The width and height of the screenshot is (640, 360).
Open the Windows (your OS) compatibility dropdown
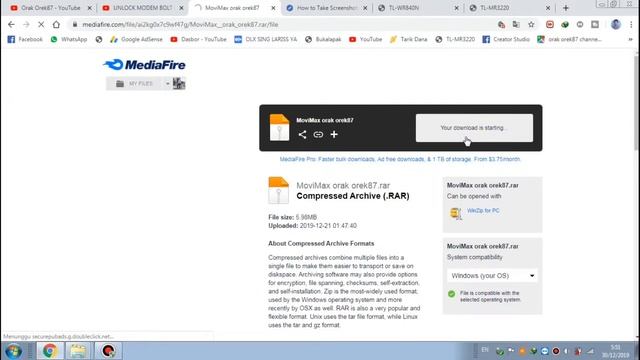pos(492,276)
